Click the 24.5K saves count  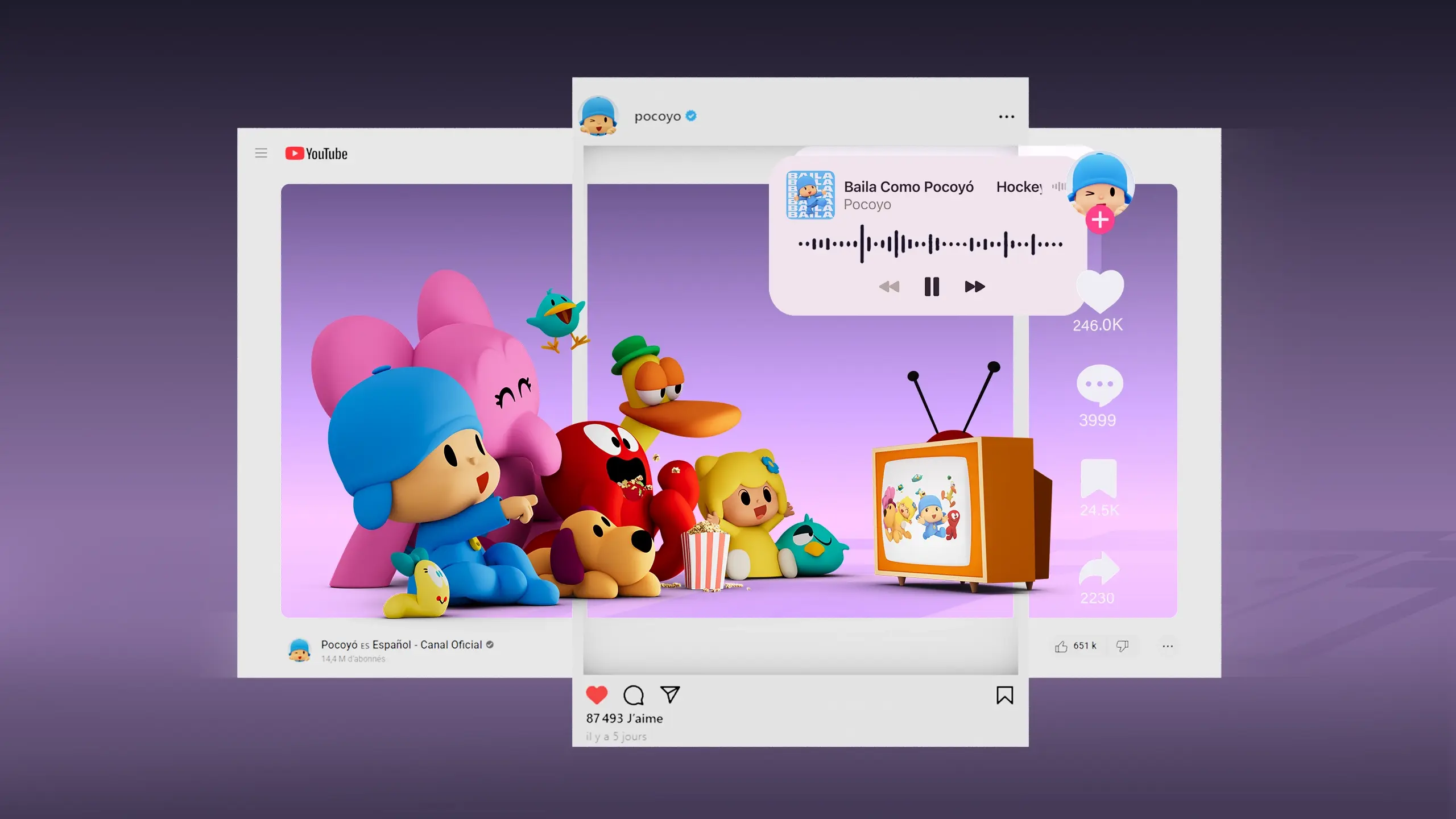(x=1099, y=510)
